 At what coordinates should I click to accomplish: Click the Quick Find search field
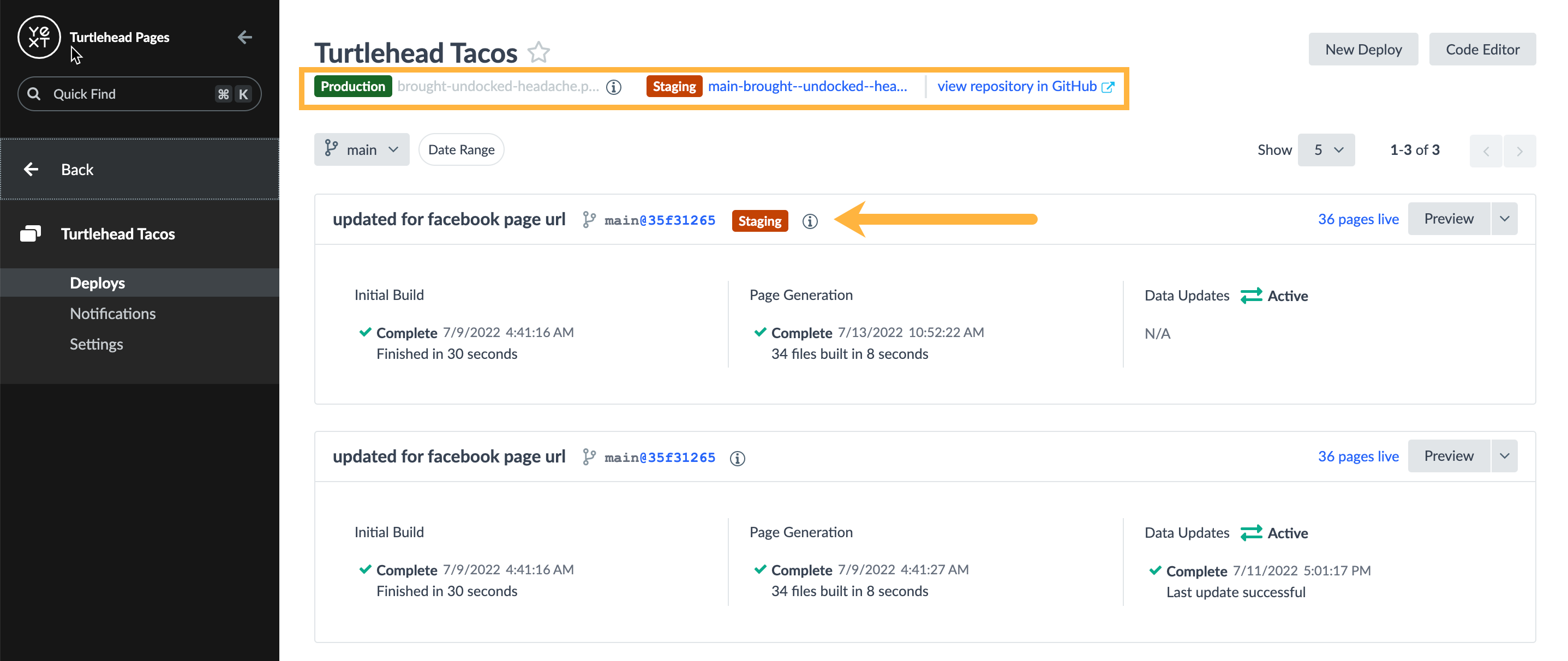pos(139,94)
